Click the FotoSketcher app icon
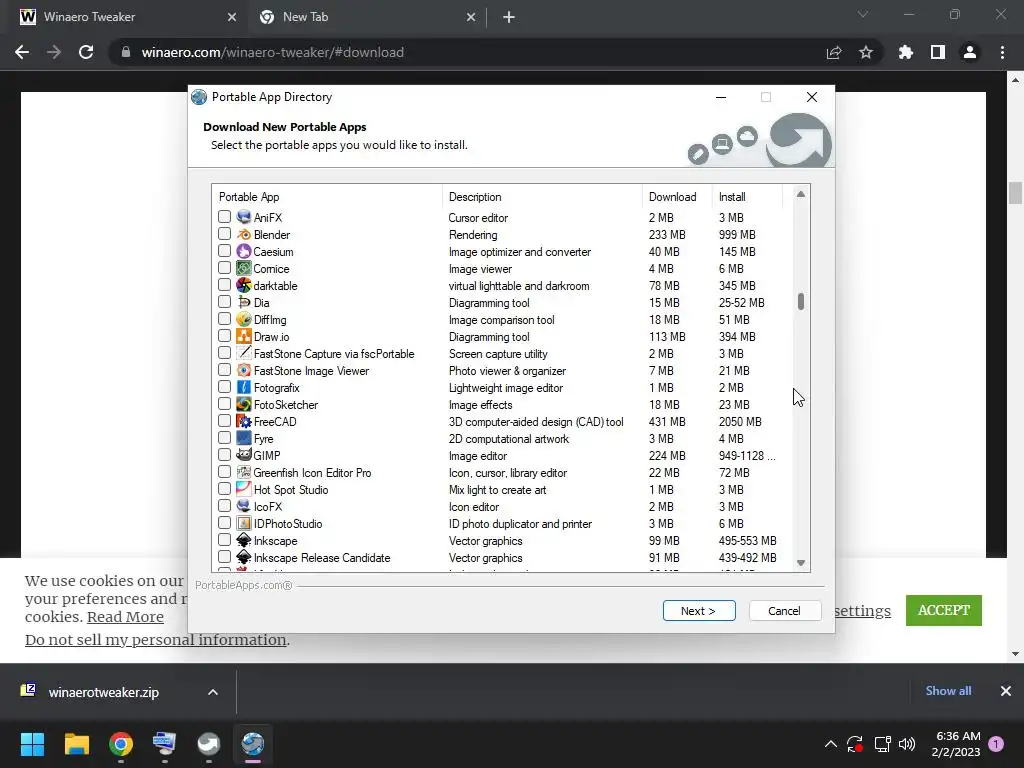The width and height of the screenshot is (1024, 768). (x=244, y=404)
